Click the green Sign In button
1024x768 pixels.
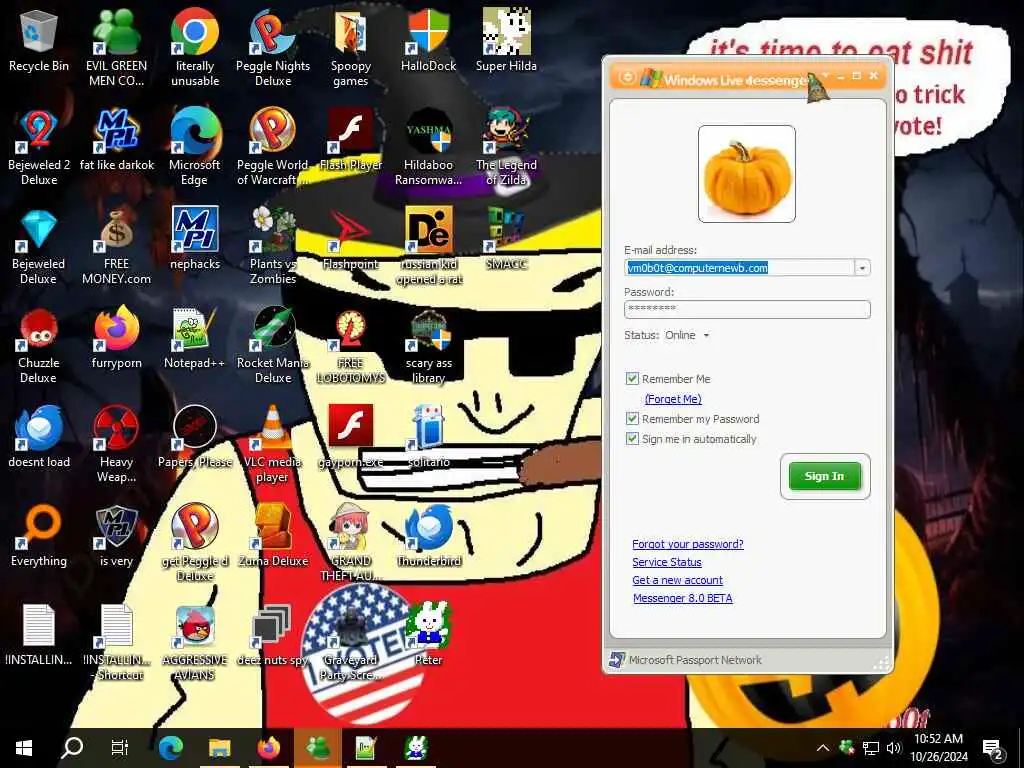(x=825, y=476)
